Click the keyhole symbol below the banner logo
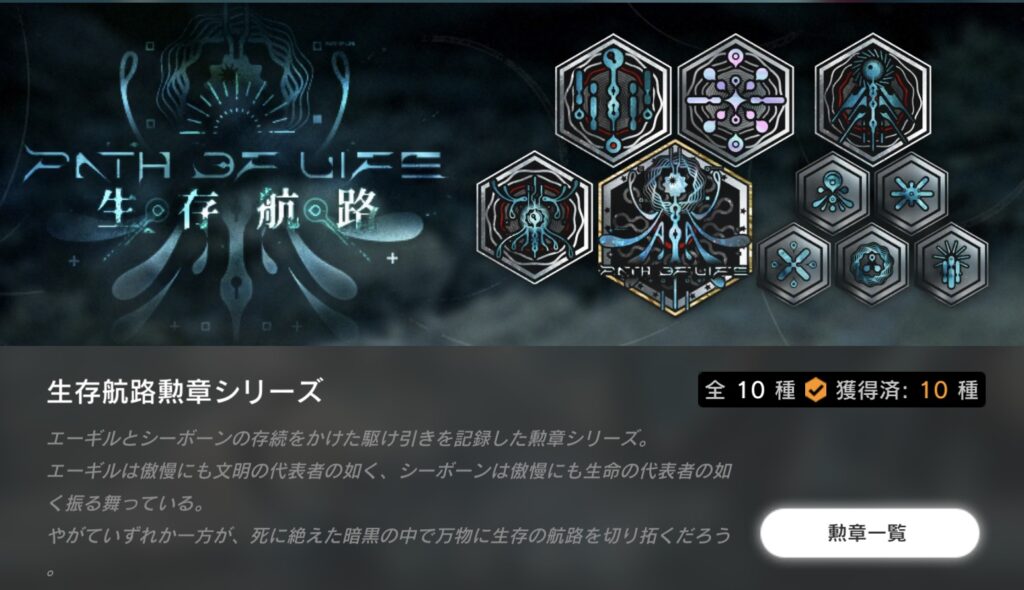Screen dimensions: 1024x590 234,286
